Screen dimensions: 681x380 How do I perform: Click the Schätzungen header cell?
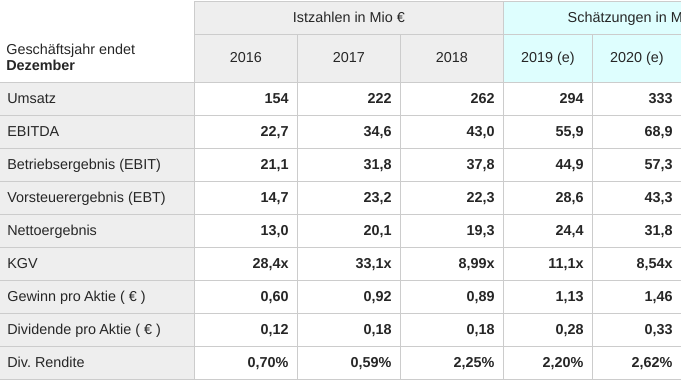592,17
